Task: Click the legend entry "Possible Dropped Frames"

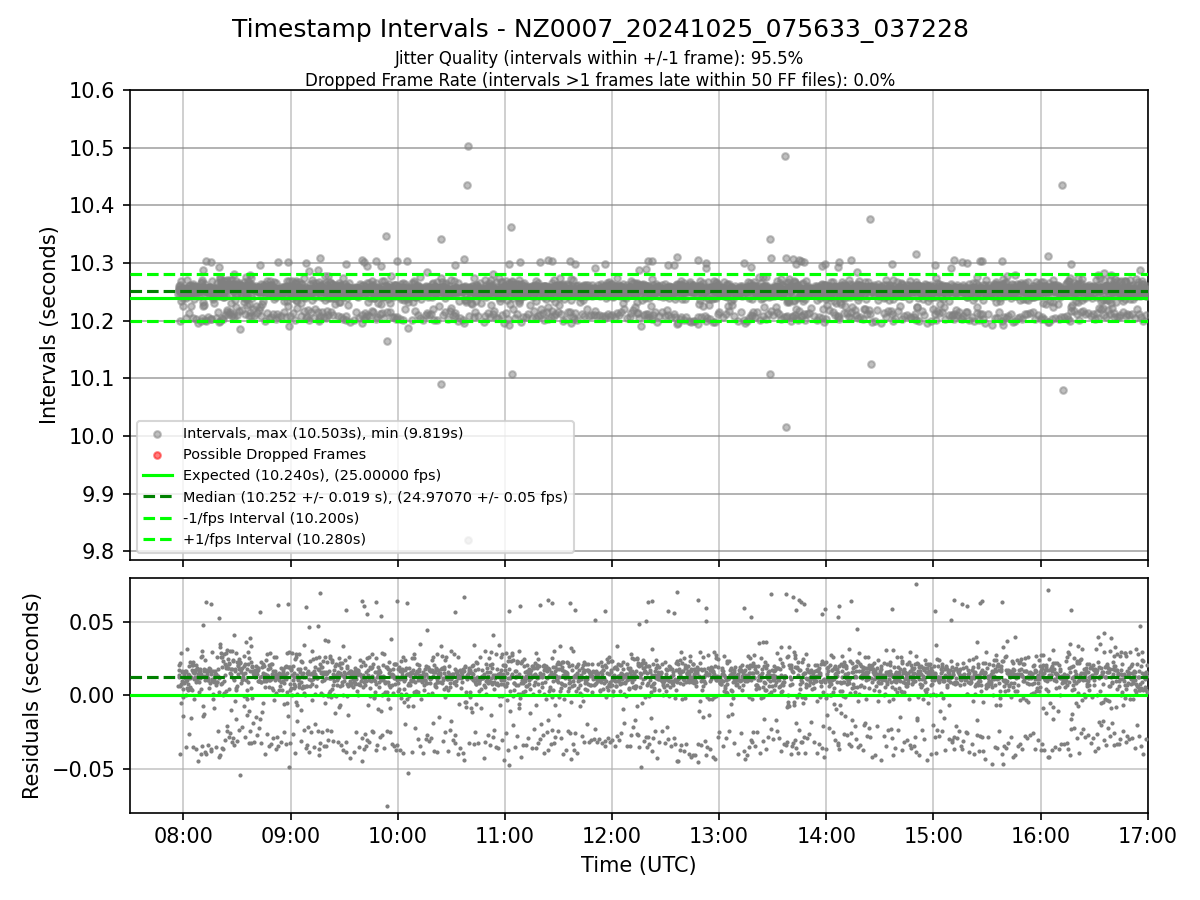Action: (x=274, y=454)
